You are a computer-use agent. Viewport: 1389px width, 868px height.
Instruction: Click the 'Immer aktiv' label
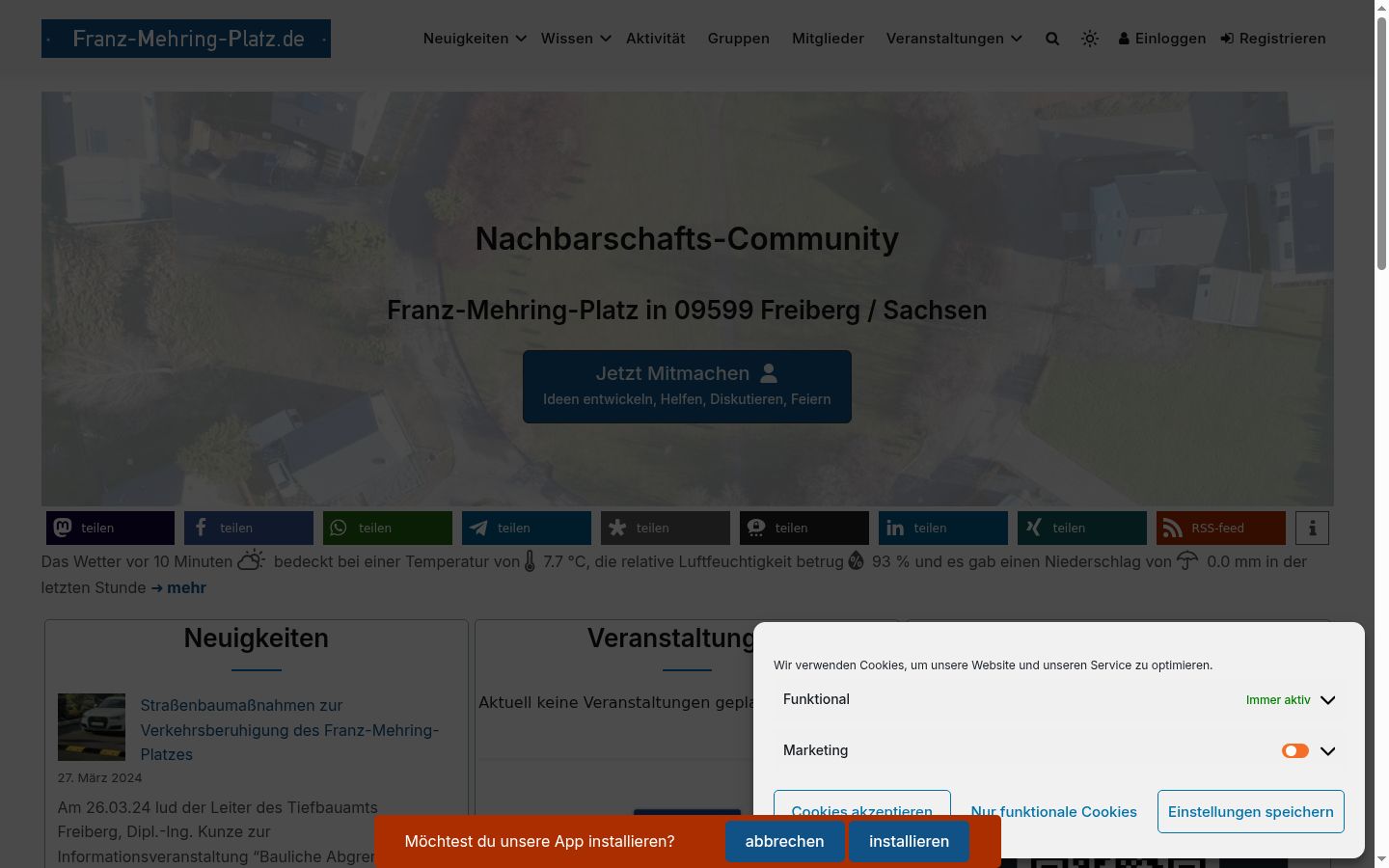pos(1278,700)
